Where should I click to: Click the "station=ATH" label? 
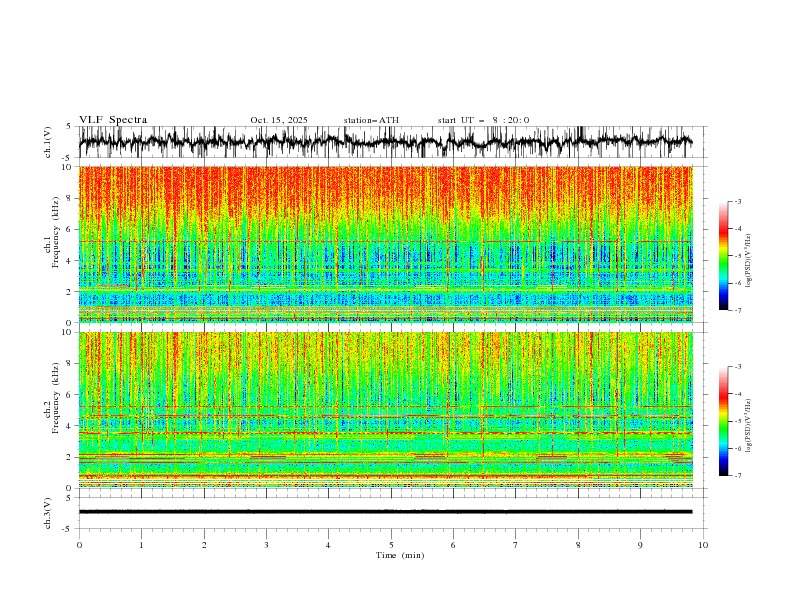[371, 120]
